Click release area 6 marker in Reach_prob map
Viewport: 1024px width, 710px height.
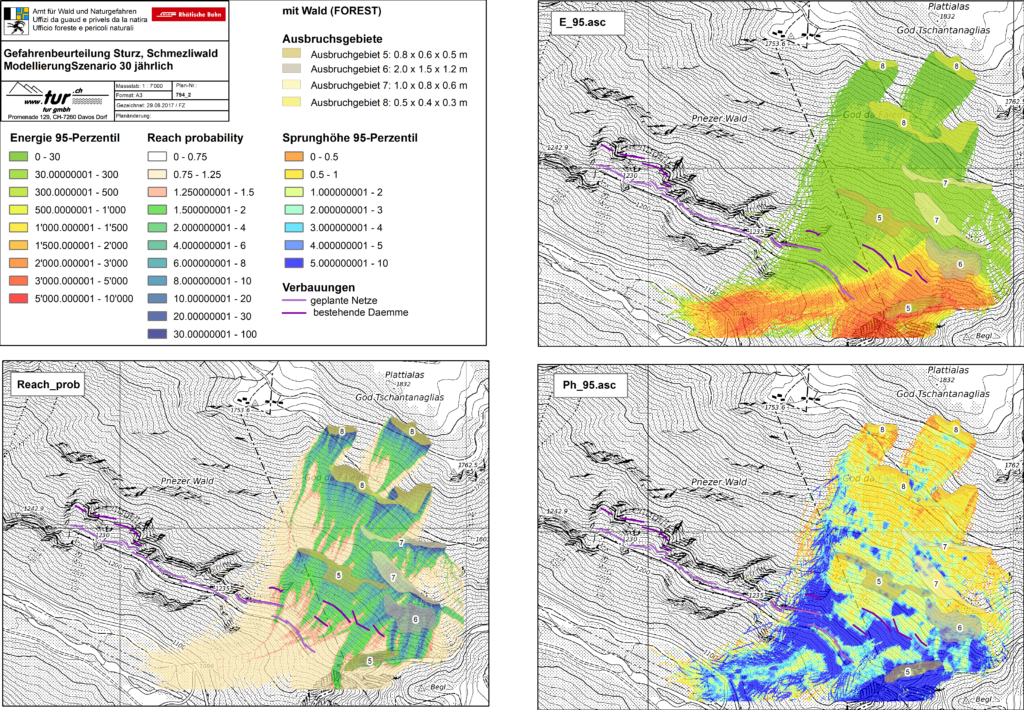point(415,619)
